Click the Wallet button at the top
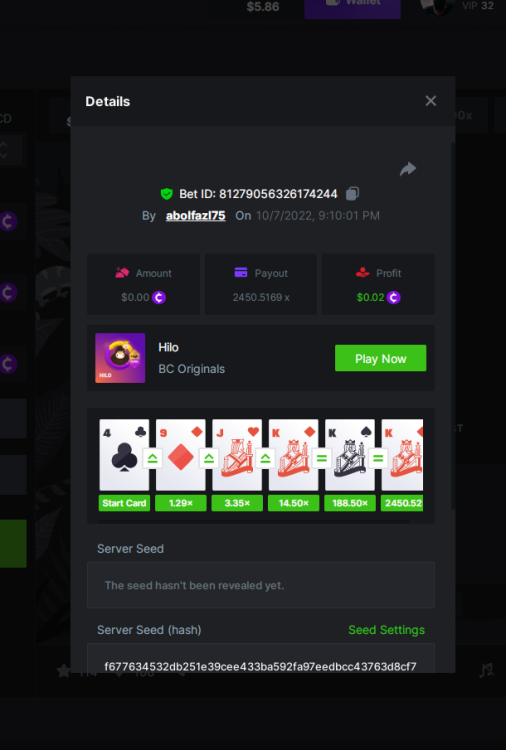The width and height of the screenshot is (506, 750). (352, 6)
